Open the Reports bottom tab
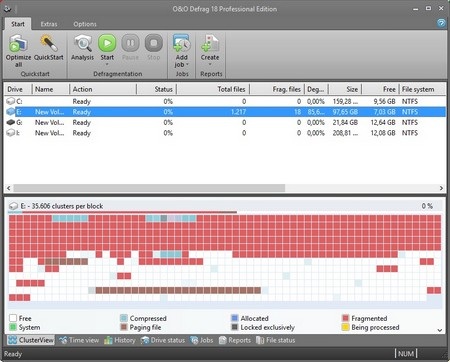Viewport: 450px width, 362px height. click(235, 340)
